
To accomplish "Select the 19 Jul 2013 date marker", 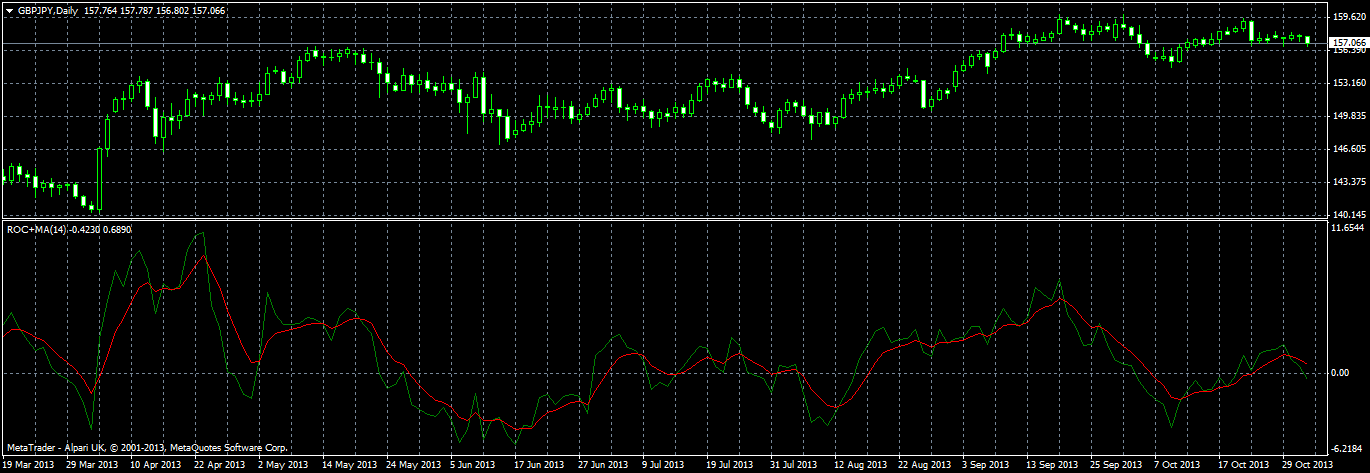I will (729, 465).
